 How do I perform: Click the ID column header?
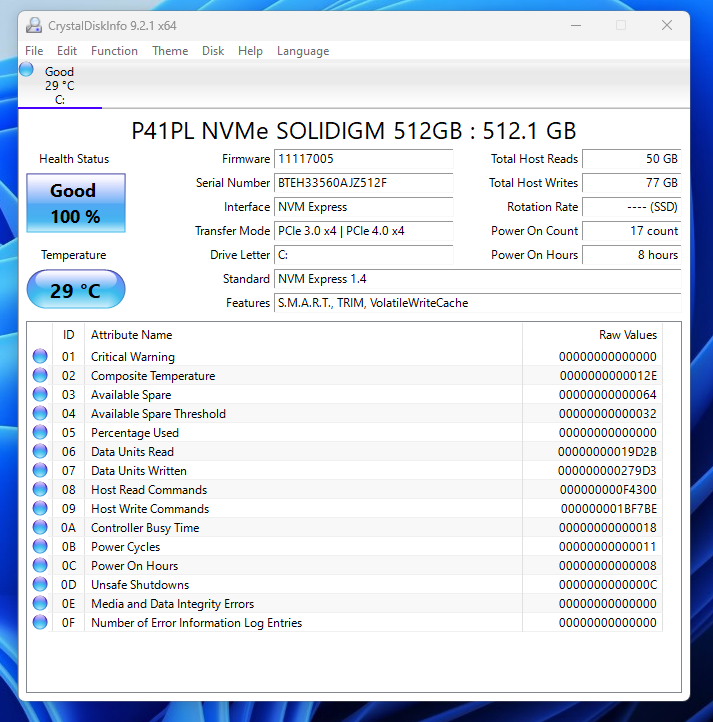(68, 335)
